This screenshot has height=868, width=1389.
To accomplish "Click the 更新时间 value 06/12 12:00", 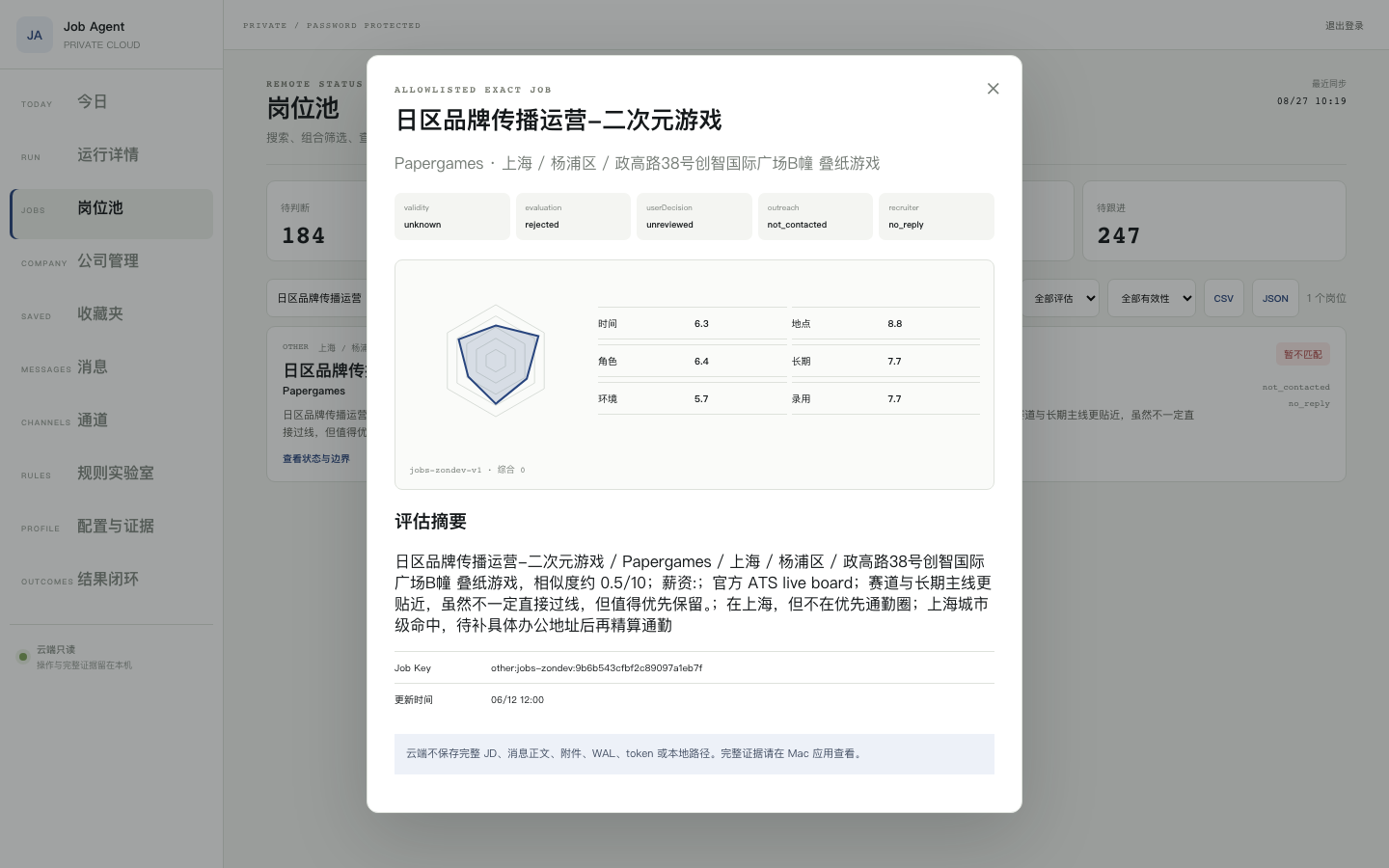I will tap(517, 700).
